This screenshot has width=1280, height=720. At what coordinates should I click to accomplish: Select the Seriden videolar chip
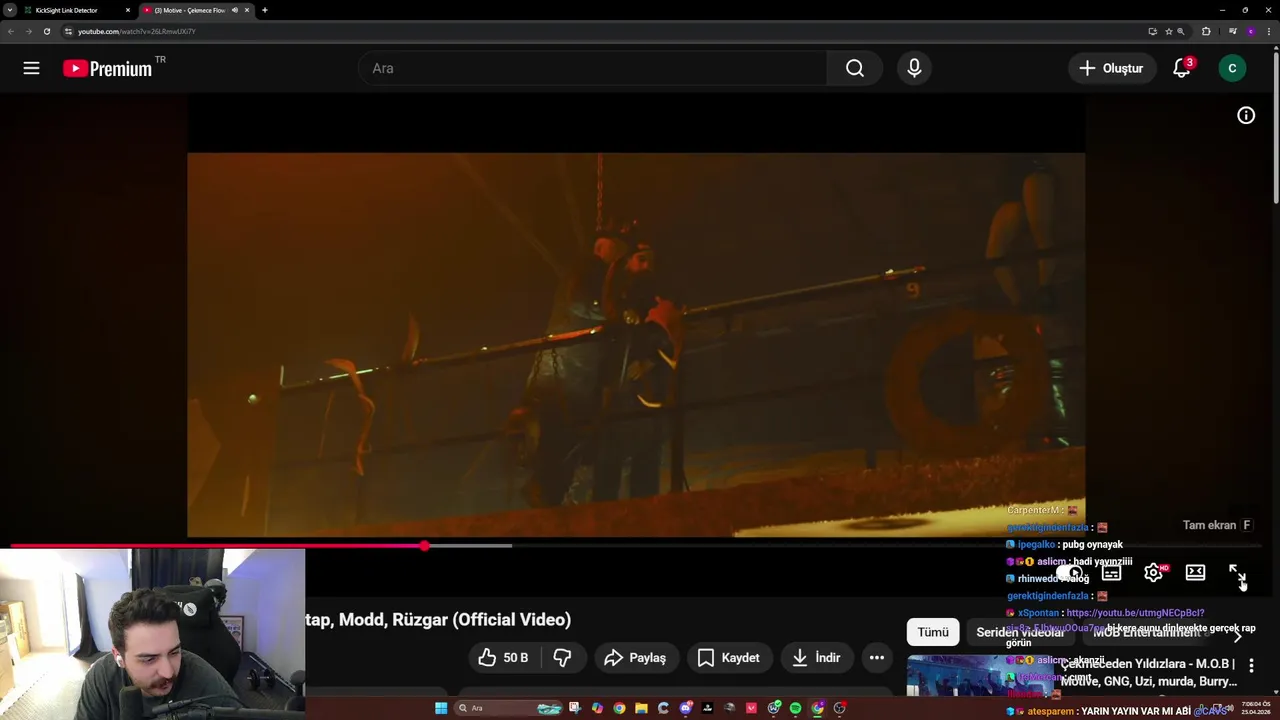pyautogui.click(x=1020, y=632)
